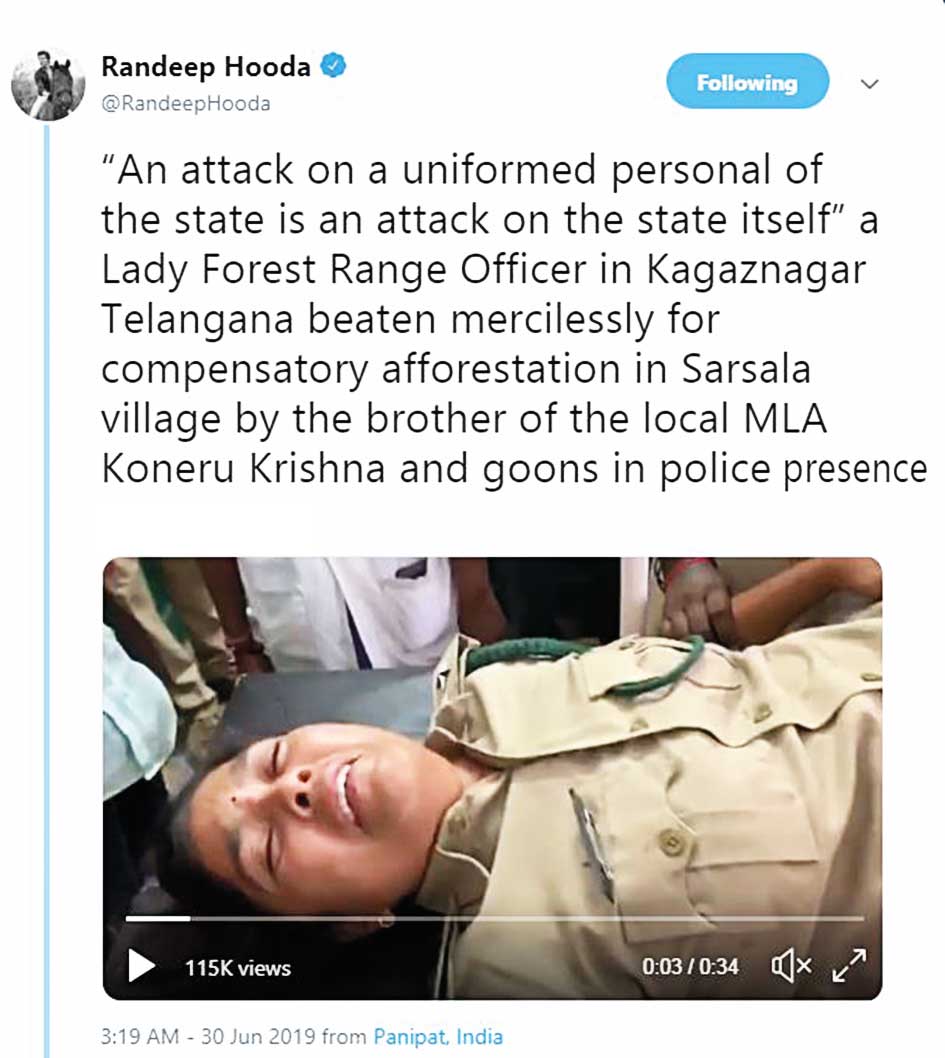Click the name Koneru Krishna in the tweet

[244, 469]
